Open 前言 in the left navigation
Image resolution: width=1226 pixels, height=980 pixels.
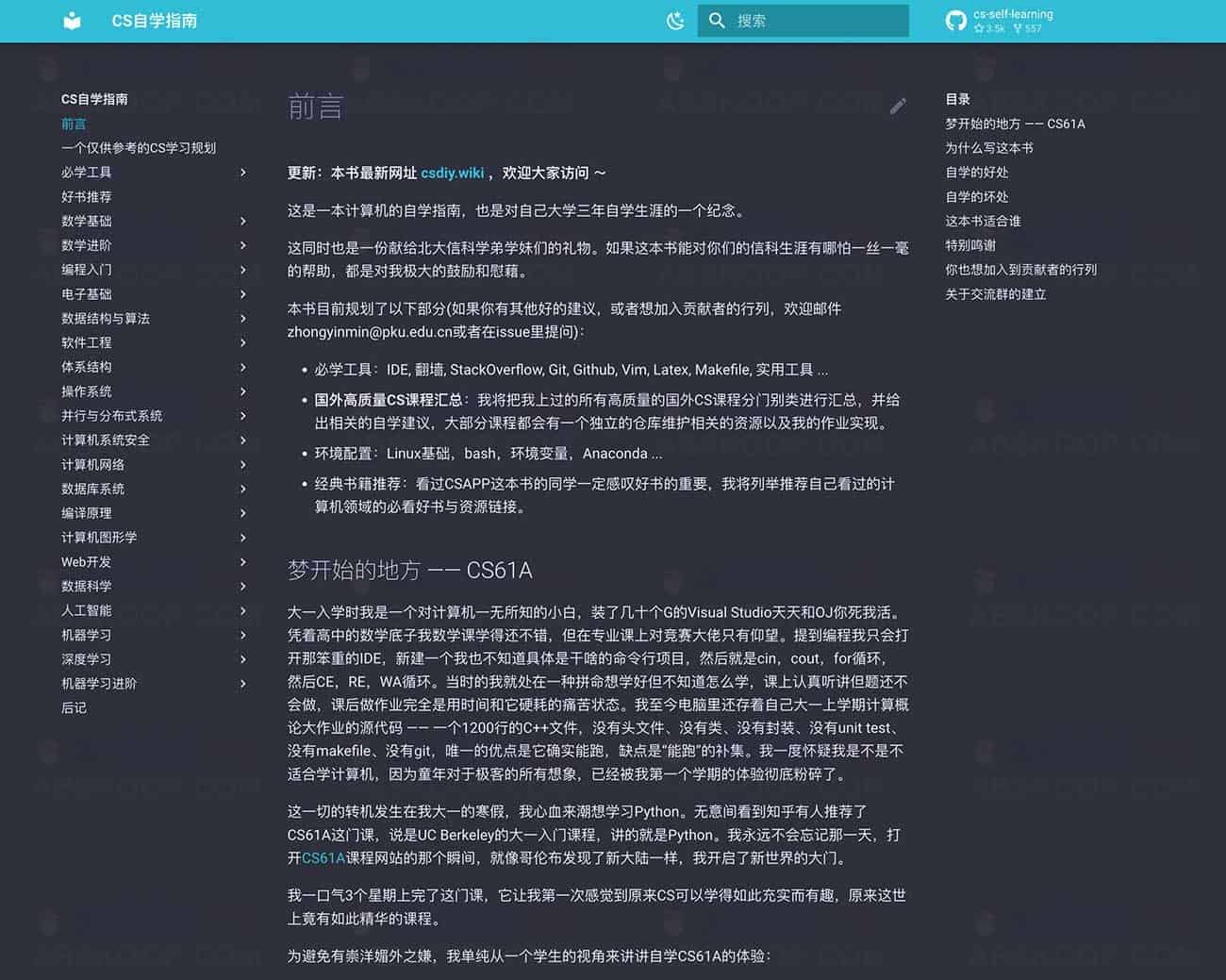pyautogui.click(x=74, y=124)
